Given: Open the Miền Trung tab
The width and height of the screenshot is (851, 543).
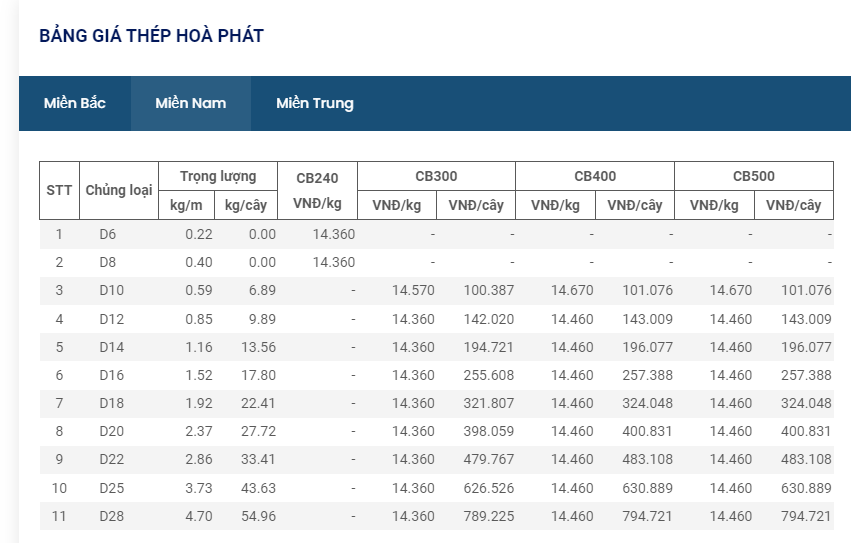Looking at the screenshot, I should [x=314, y=103].
